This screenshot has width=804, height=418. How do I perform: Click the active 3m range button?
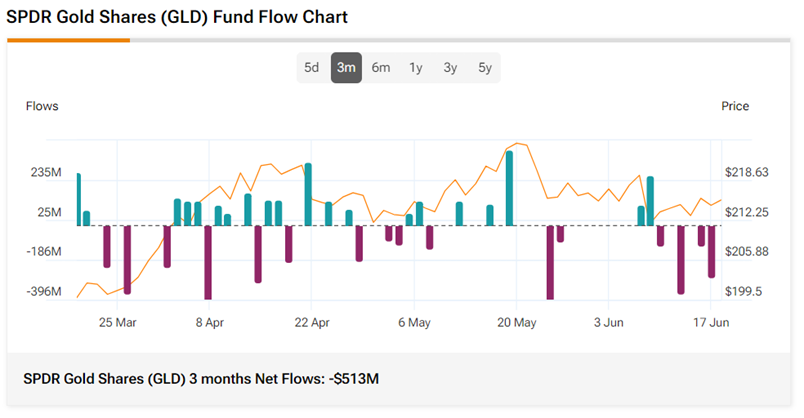click(346, 68)
